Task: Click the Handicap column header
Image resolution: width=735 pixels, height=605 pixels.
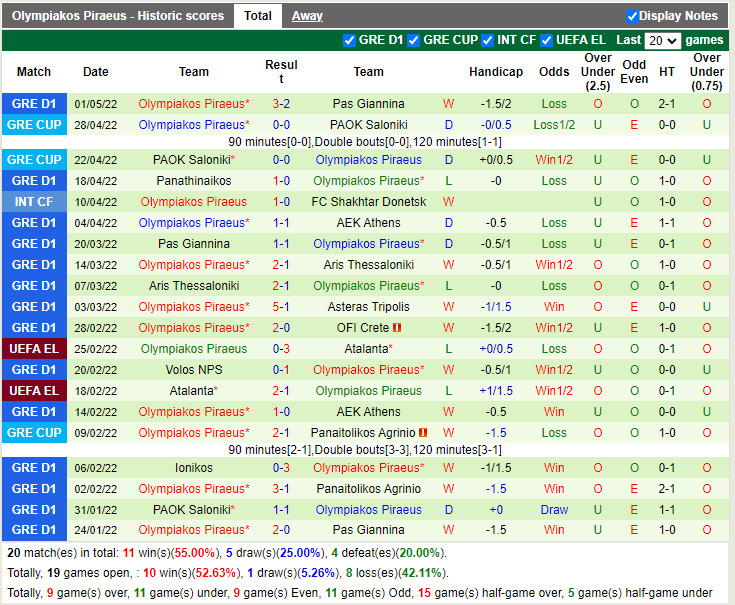Action: click(x=495, y=72)
